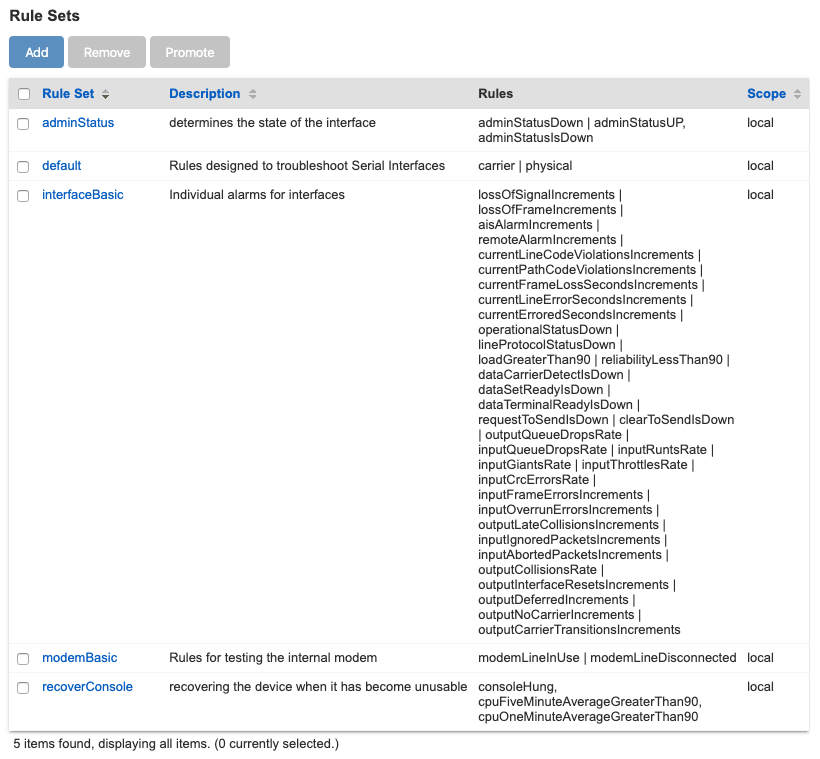Tick the interfaceBasic row checkbox
This screenshot has height=759, width=820.
[x=23, y=195]
